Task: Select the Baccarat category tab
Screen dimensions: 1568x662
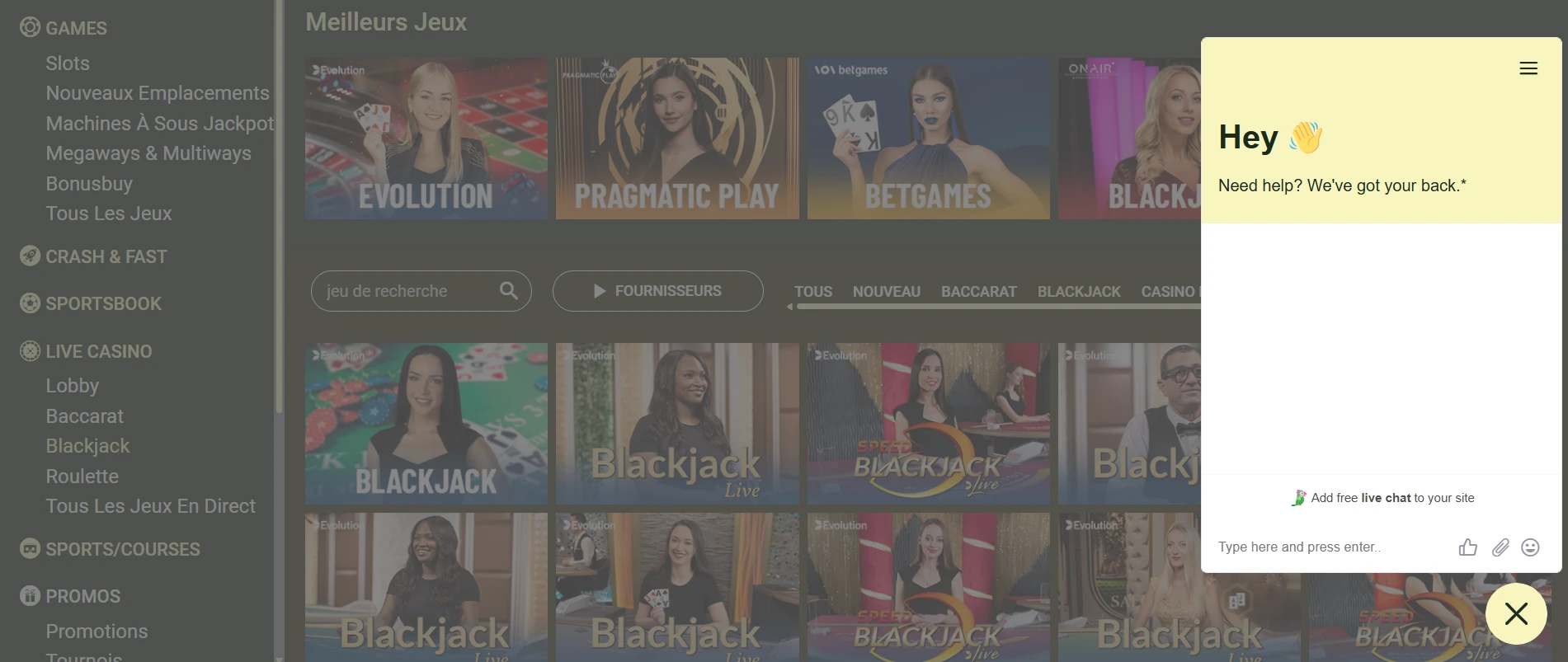Action: tap(978, 292)
